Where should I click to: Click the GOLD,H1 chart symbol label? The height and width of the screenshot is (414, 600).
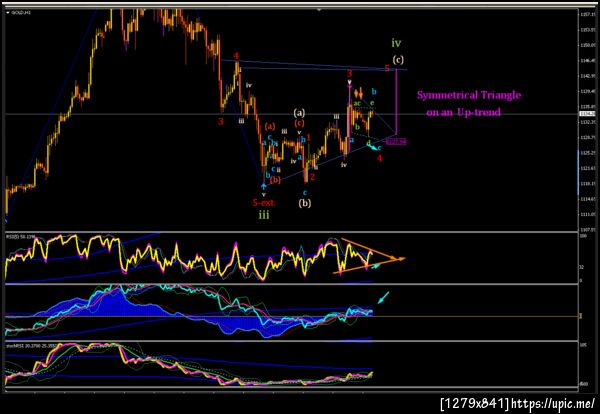(x=21, y=13)
